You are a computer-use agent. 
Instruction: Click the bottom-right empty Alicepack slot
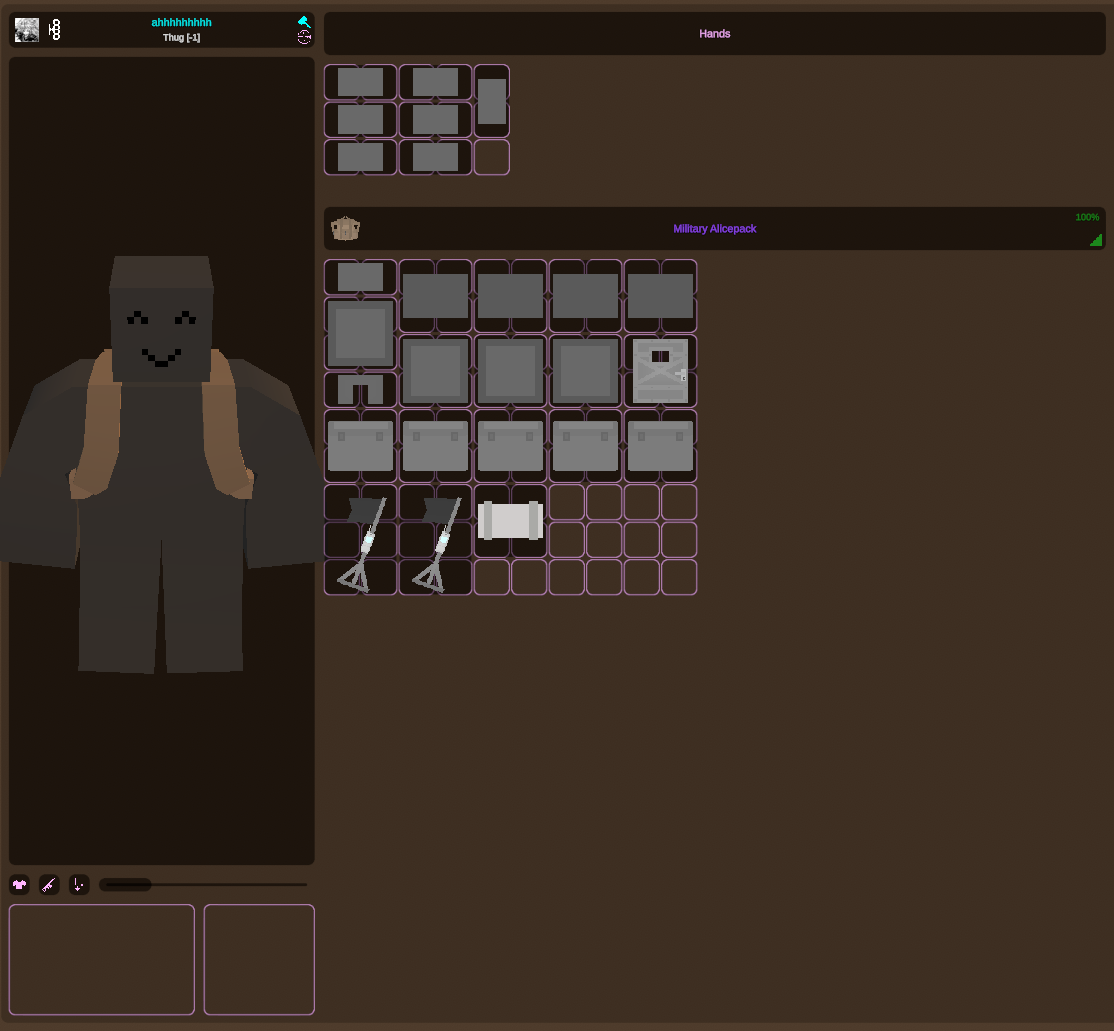(678, 577)
